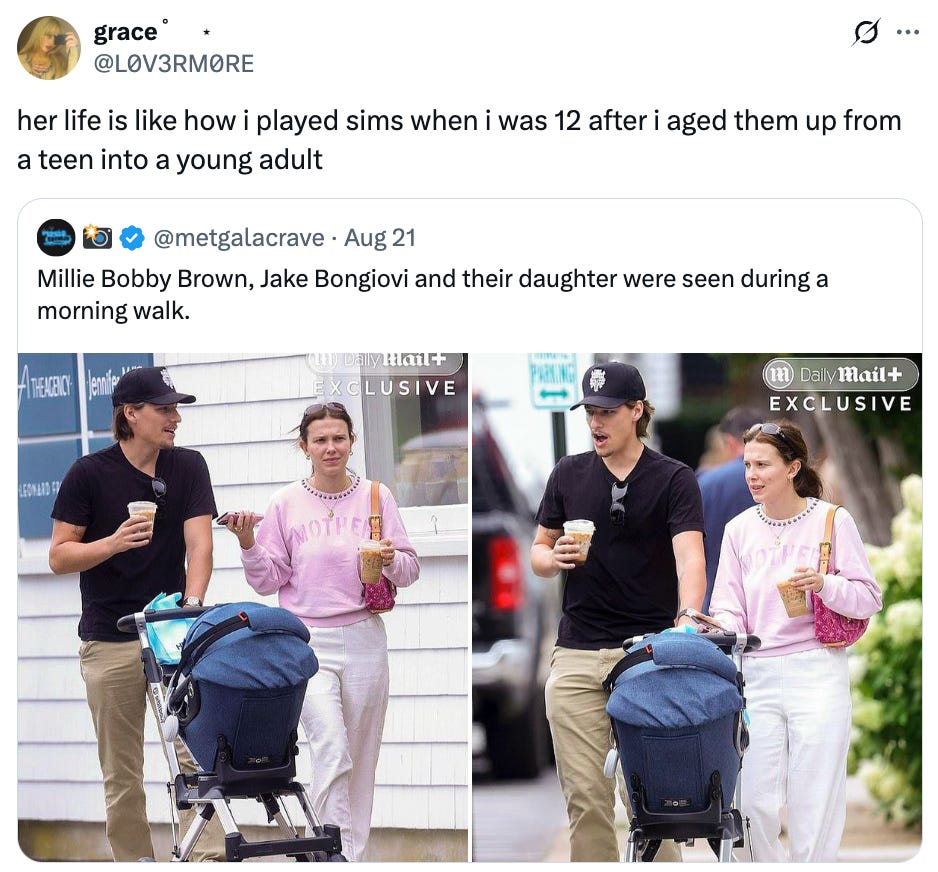
Task: Open grace's profile picture avatar
Action: point(49,48)
